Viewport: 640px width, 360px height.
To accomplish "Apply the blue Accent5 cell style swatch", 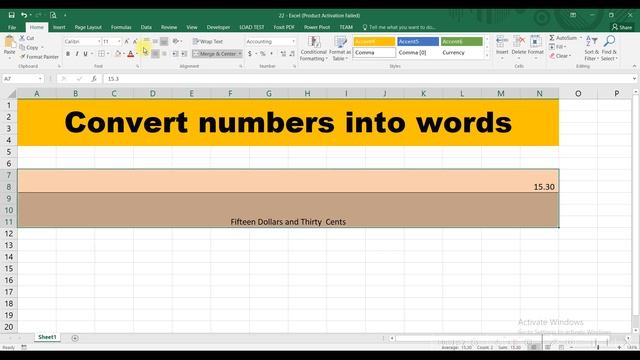I will [x=418, y=41].
